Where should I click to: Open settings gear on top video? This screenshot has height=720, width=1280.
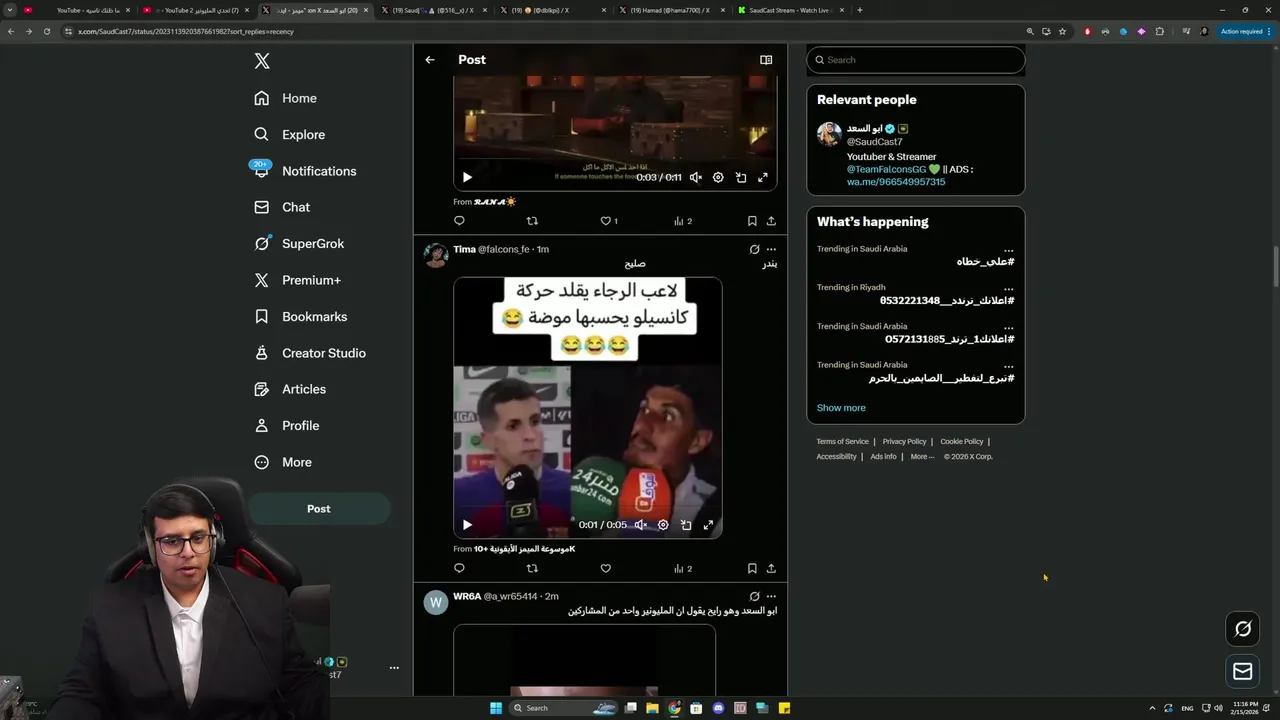tap(718, 177)
